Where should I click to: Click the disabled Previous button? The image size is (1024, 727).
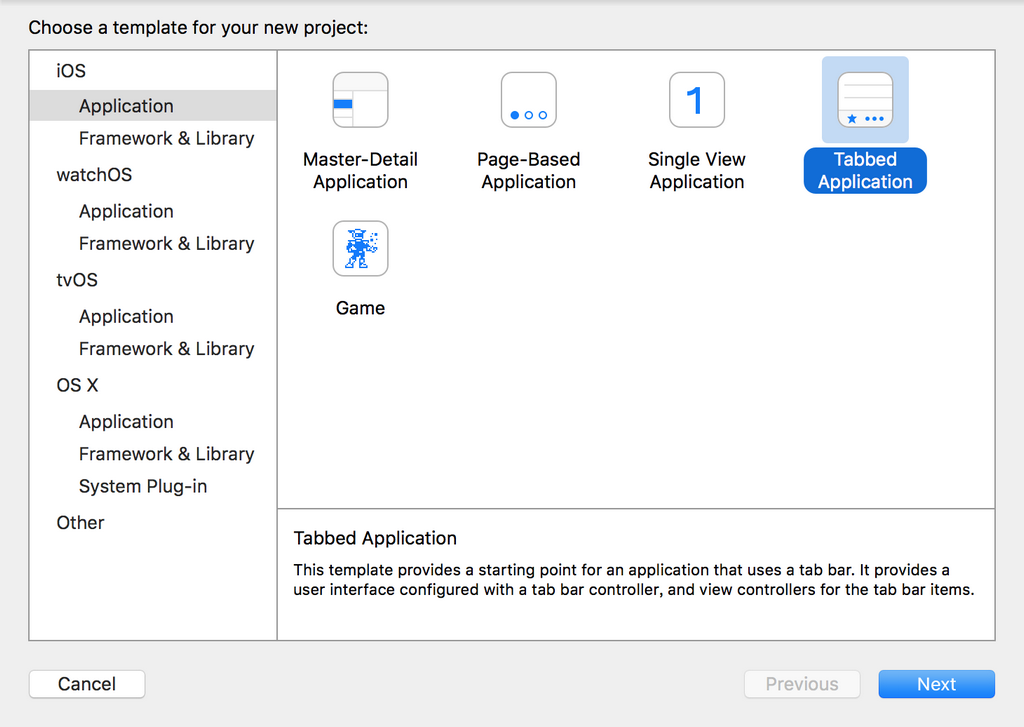tap(802, 684)
